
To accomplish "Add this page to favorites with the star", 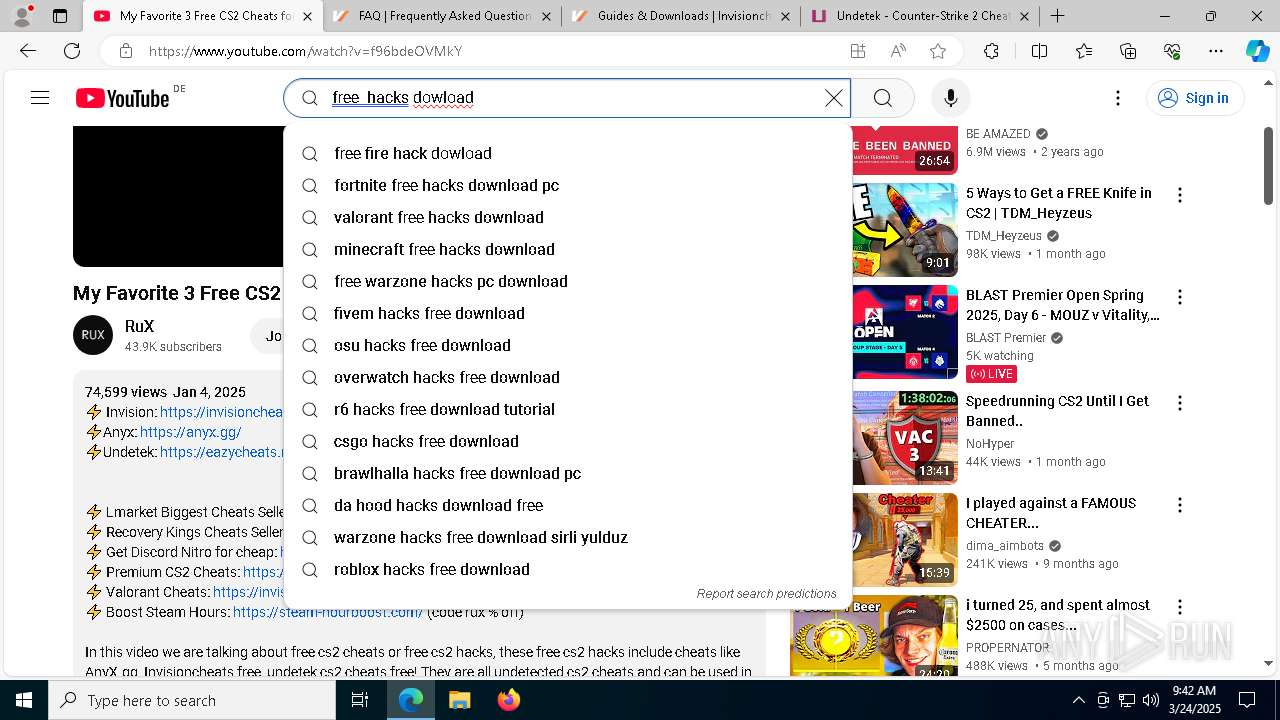I will tap(938, 51).
